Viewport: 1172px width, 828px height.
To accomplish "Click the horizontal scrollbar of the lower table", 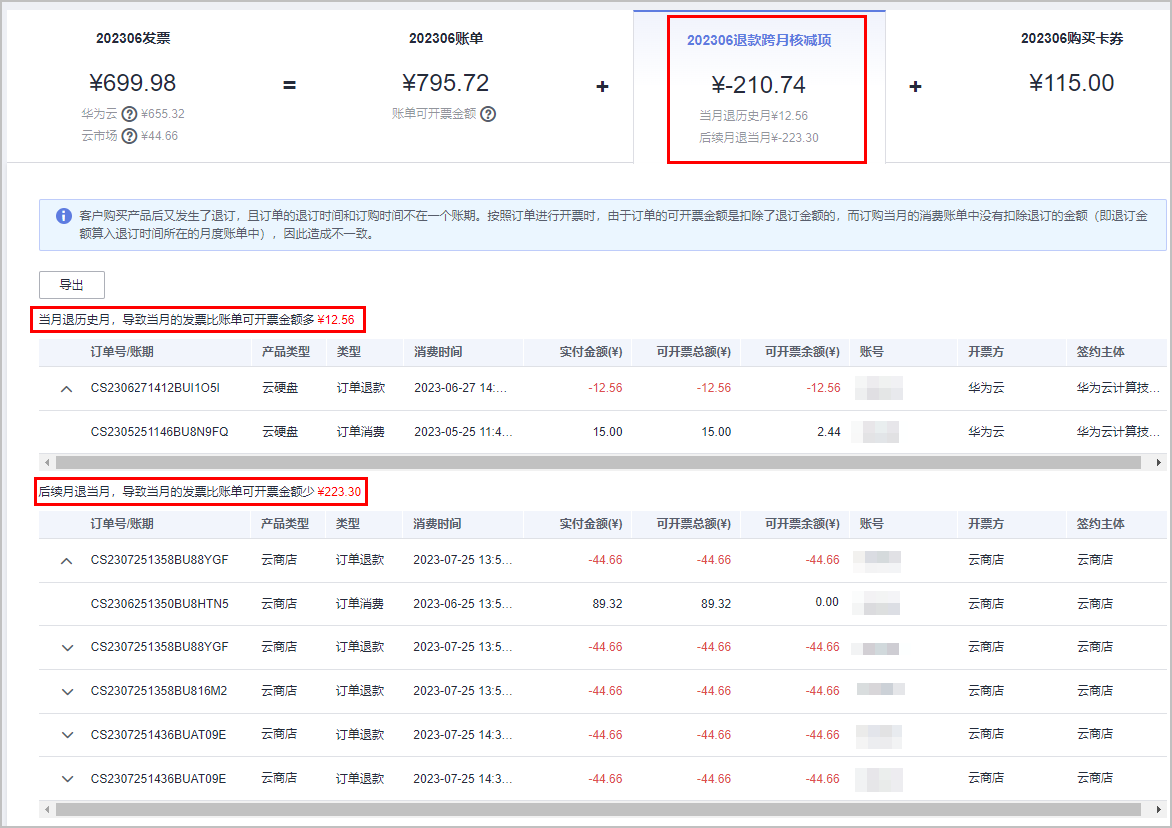I will [x=600, y=808].
